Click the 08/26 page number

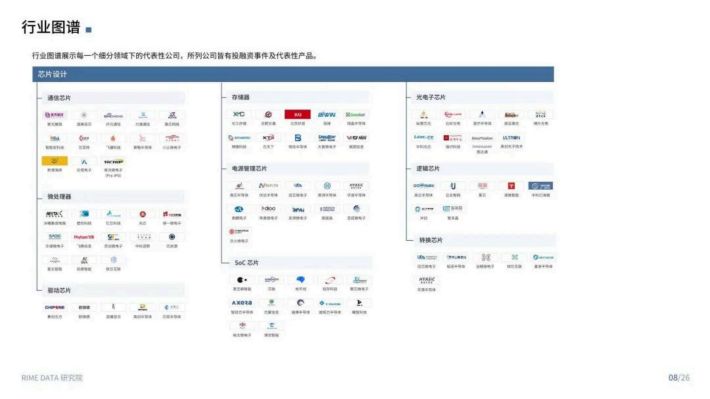point(679,378)
